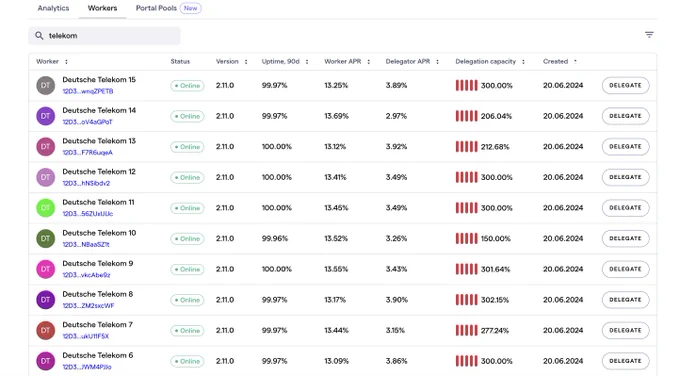Delegate to Deutsche Telekom 7
This screenshot has height=376, width=680.
tap(625, 330)
